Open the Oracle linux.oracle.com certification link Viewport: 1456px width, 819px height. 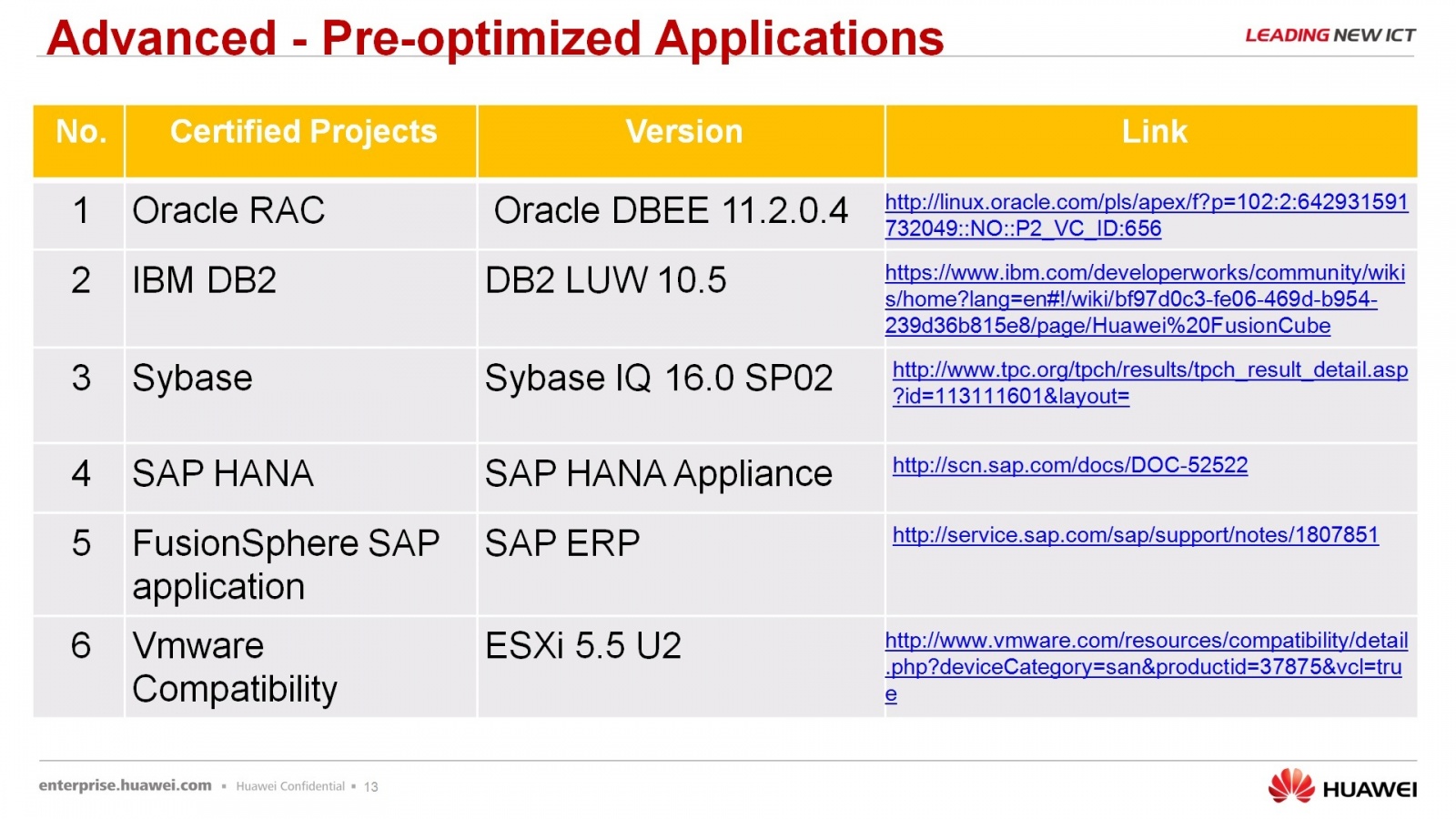pyautogui.click(x=1147, y=216)
